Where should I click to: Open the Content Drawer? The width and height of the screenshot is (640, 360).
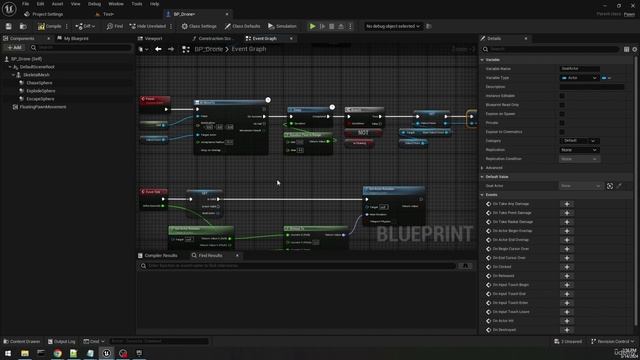click(x=22, y=341)
